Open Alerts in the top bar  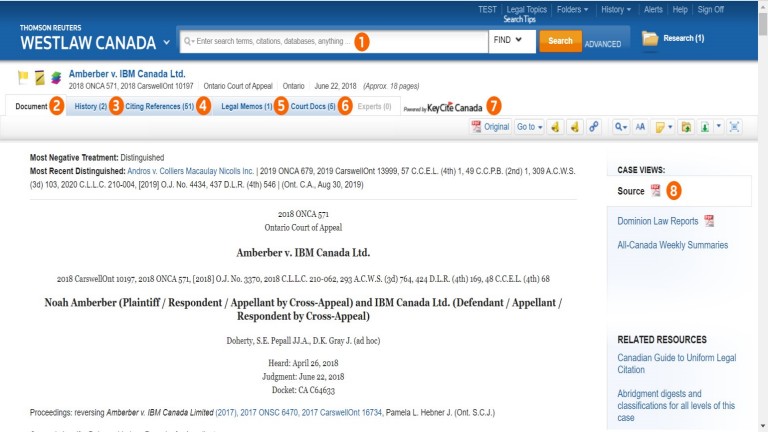653,9
